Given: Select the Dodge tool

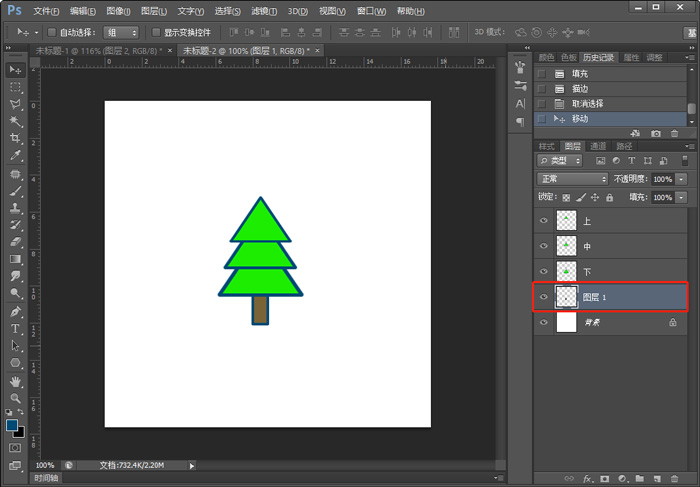Looking at the screenshot, I should (15, 293).
